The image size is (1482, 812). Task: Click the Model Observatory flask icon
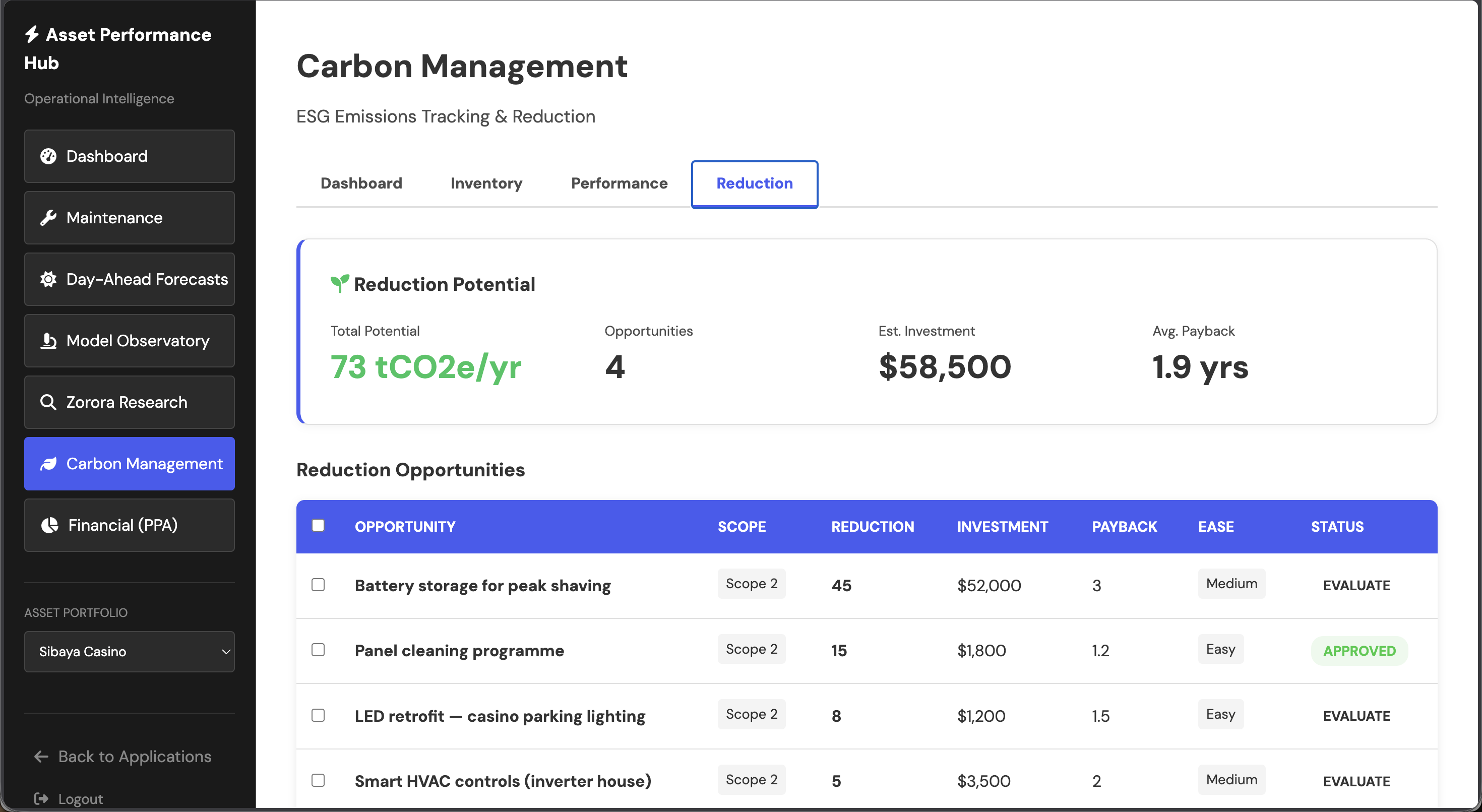click(49, 340)
